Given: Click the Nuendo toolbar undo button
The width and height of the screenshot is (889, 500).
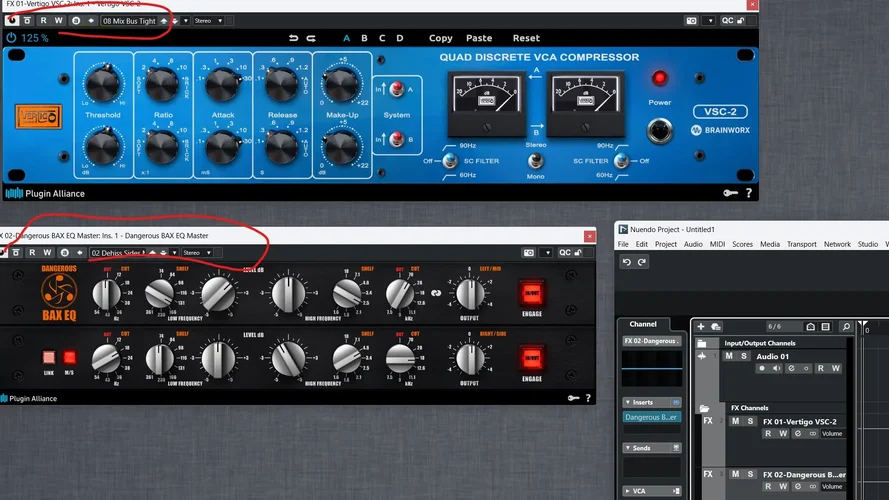Looking at the screenshot, I should pyautogui.click(x=626, y=262).
